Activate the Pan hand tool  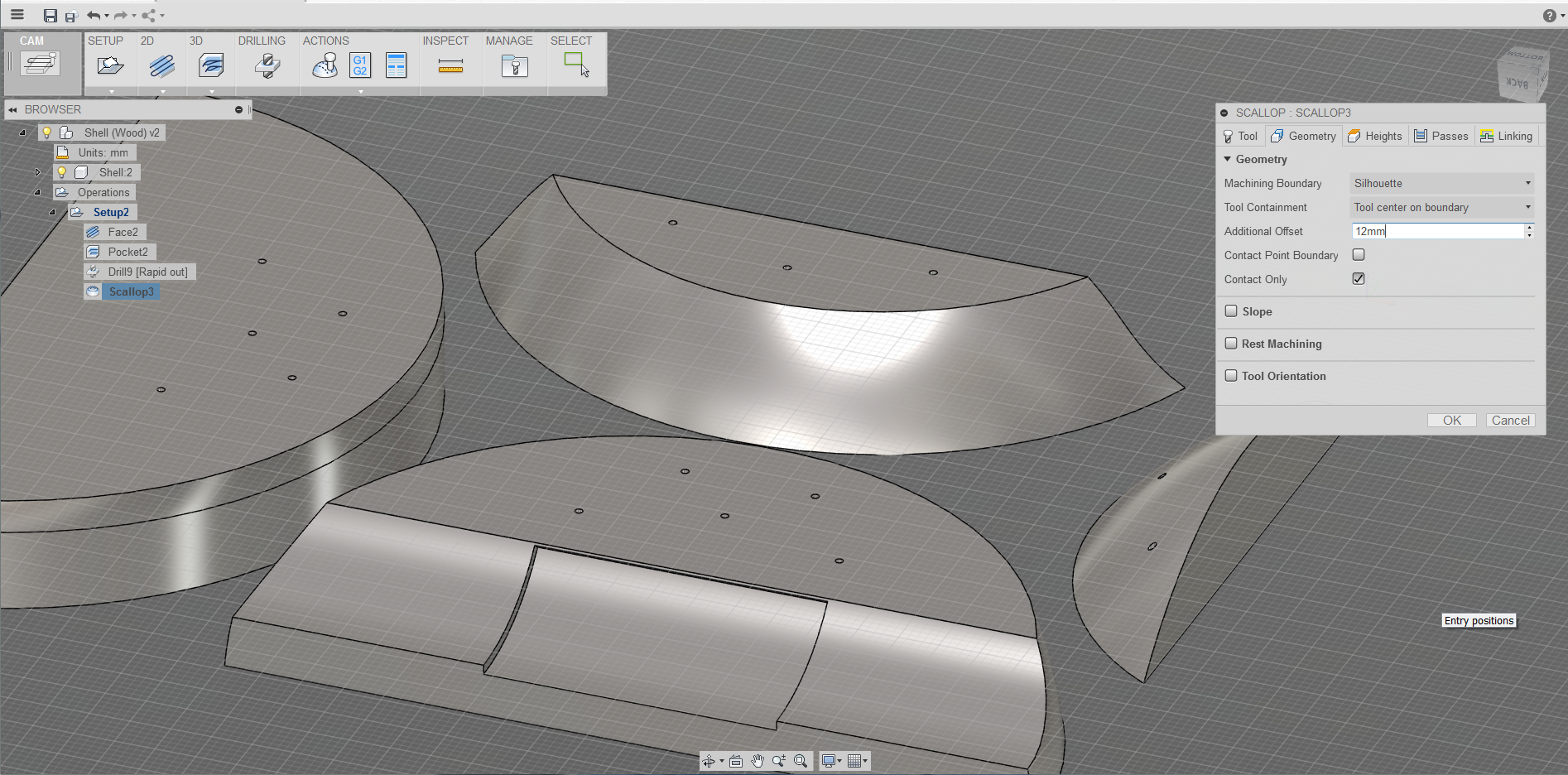[x=758, y=761]
